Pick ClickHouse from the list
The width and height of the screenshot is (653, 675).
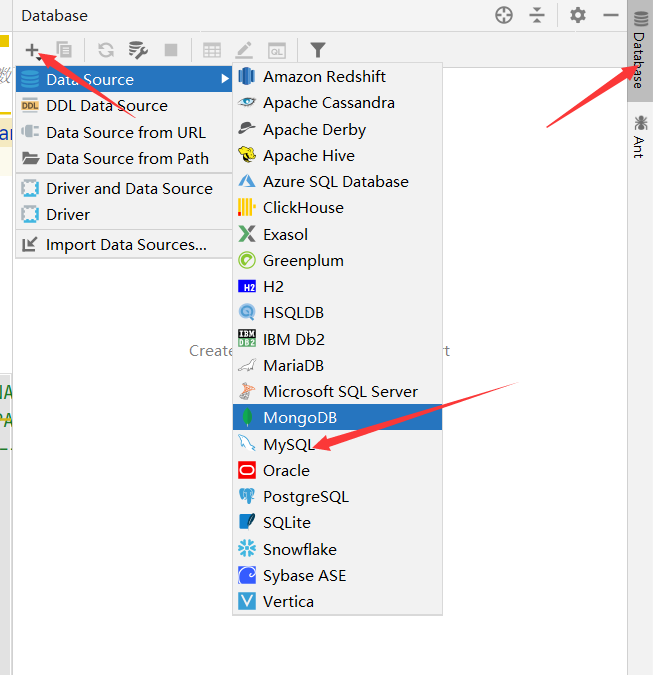[337, 208]
